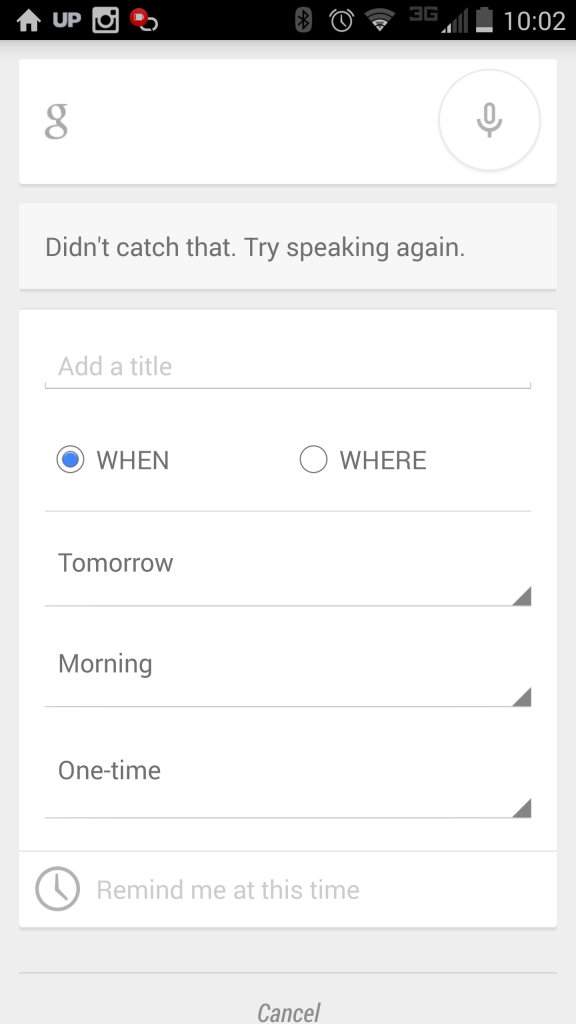Tap the microphone voice search button
This screenshot has height=1024, width=576.
pyautogui.click(x=489, y=120)
